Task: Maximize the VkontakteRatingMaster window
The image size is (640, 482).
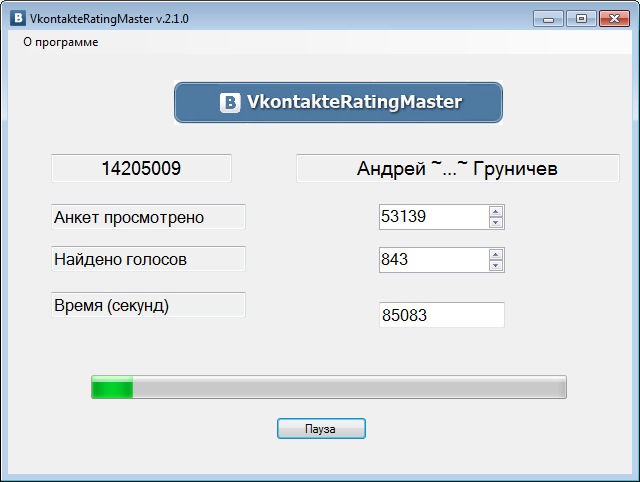Action: click(581, 19)
